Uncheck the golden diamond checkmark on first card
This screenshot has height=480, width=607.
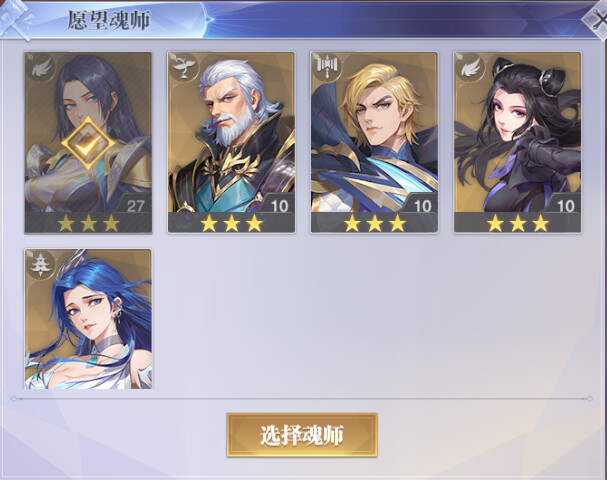pos(88,144)
